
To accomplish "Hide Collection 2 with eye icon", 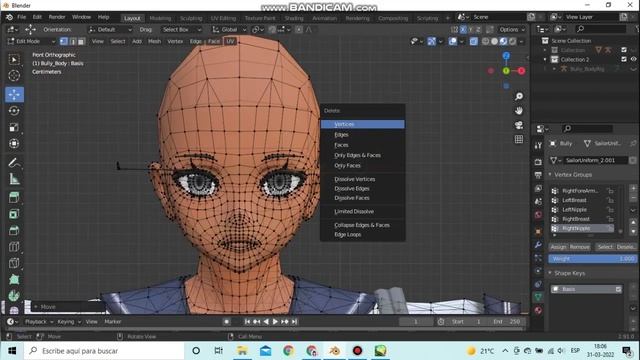I will 633,59.
